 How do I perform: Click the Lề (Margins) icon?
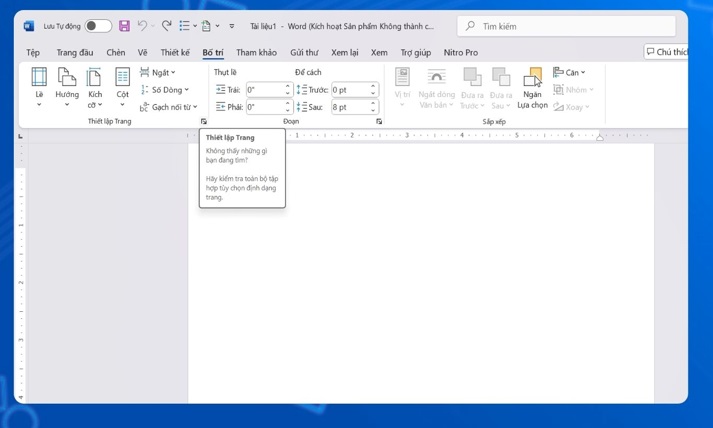pos(39,78)
